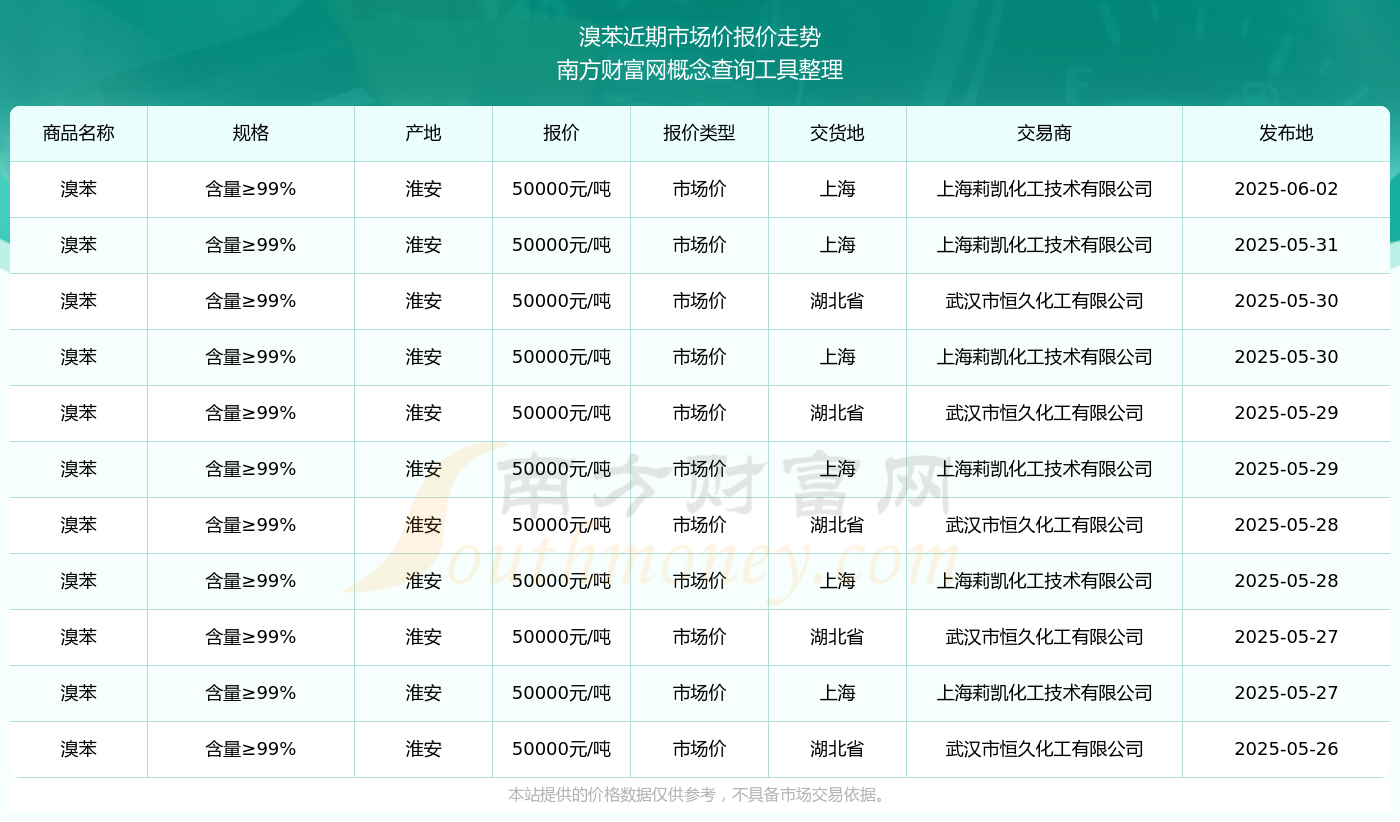Select the 发布地 column header
This screenshot has height=822, width=1400.
pos(1287,133)
